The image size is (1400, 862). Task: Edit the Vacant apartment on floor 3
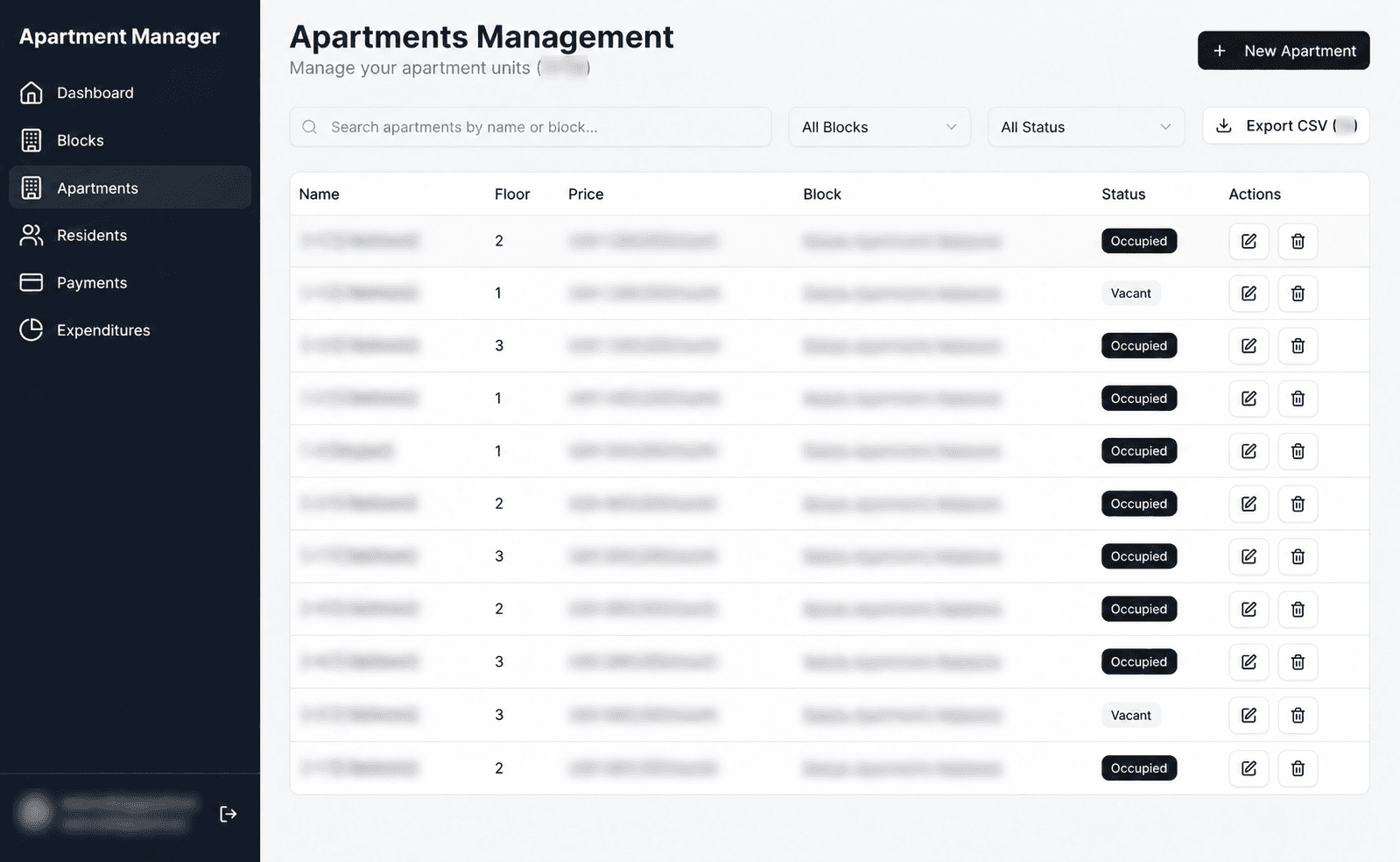1249,716
